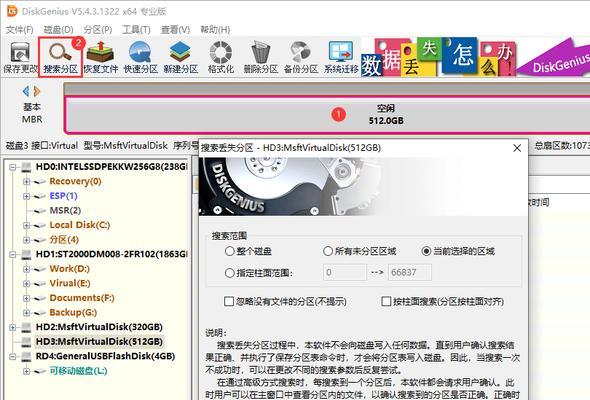
Task: Go to next disk with right arrow
Action: pos(37,91)
